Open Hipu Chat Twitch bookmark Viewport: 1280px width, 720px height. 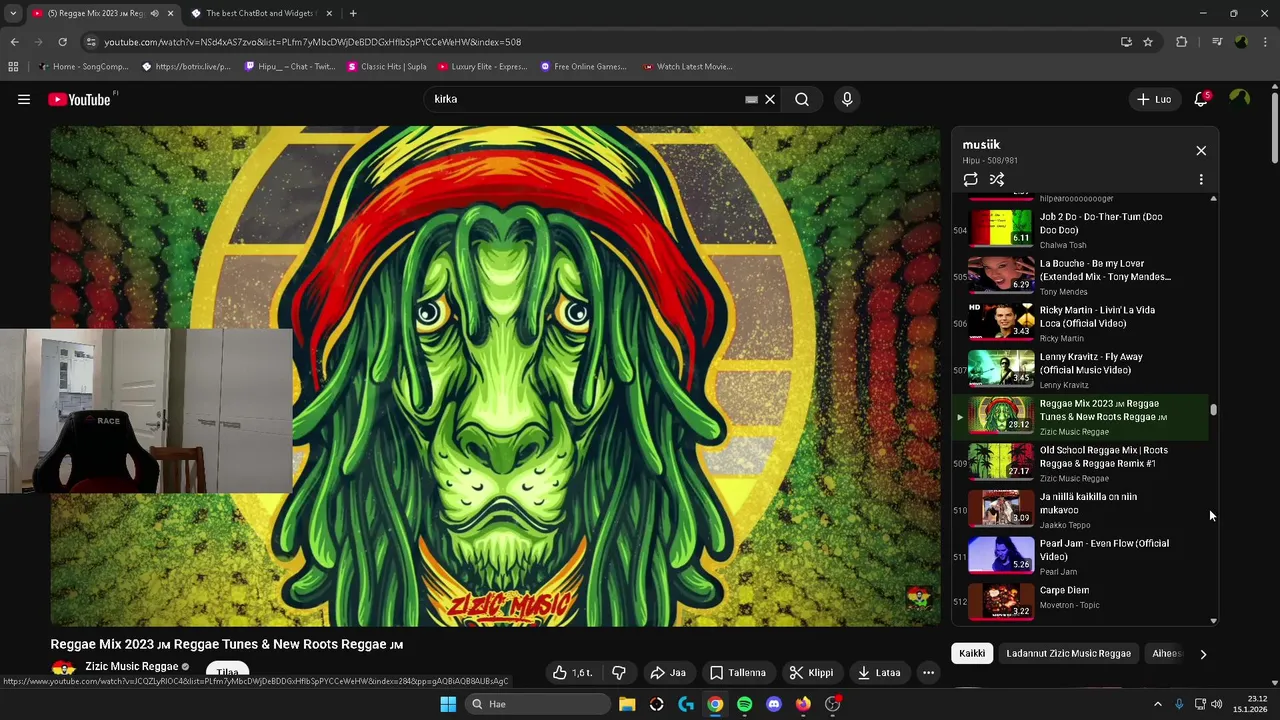click(289, 66)
